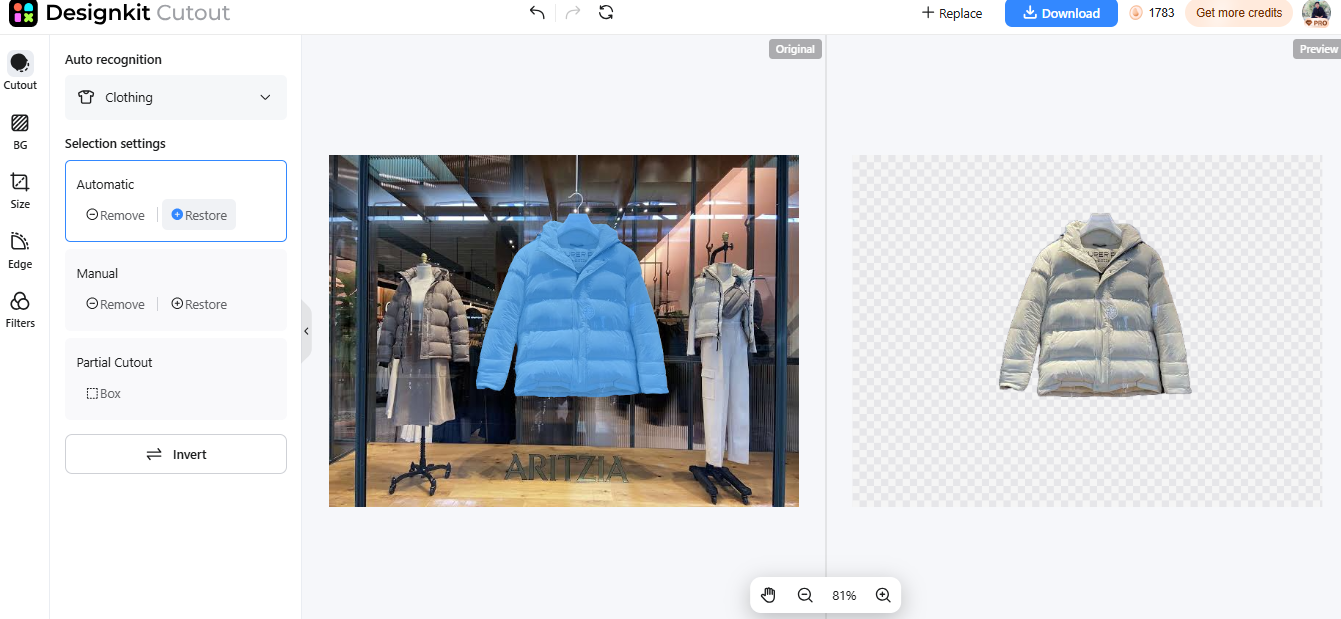Click the credits coin icon
1341x619 pixels.
1136,13
